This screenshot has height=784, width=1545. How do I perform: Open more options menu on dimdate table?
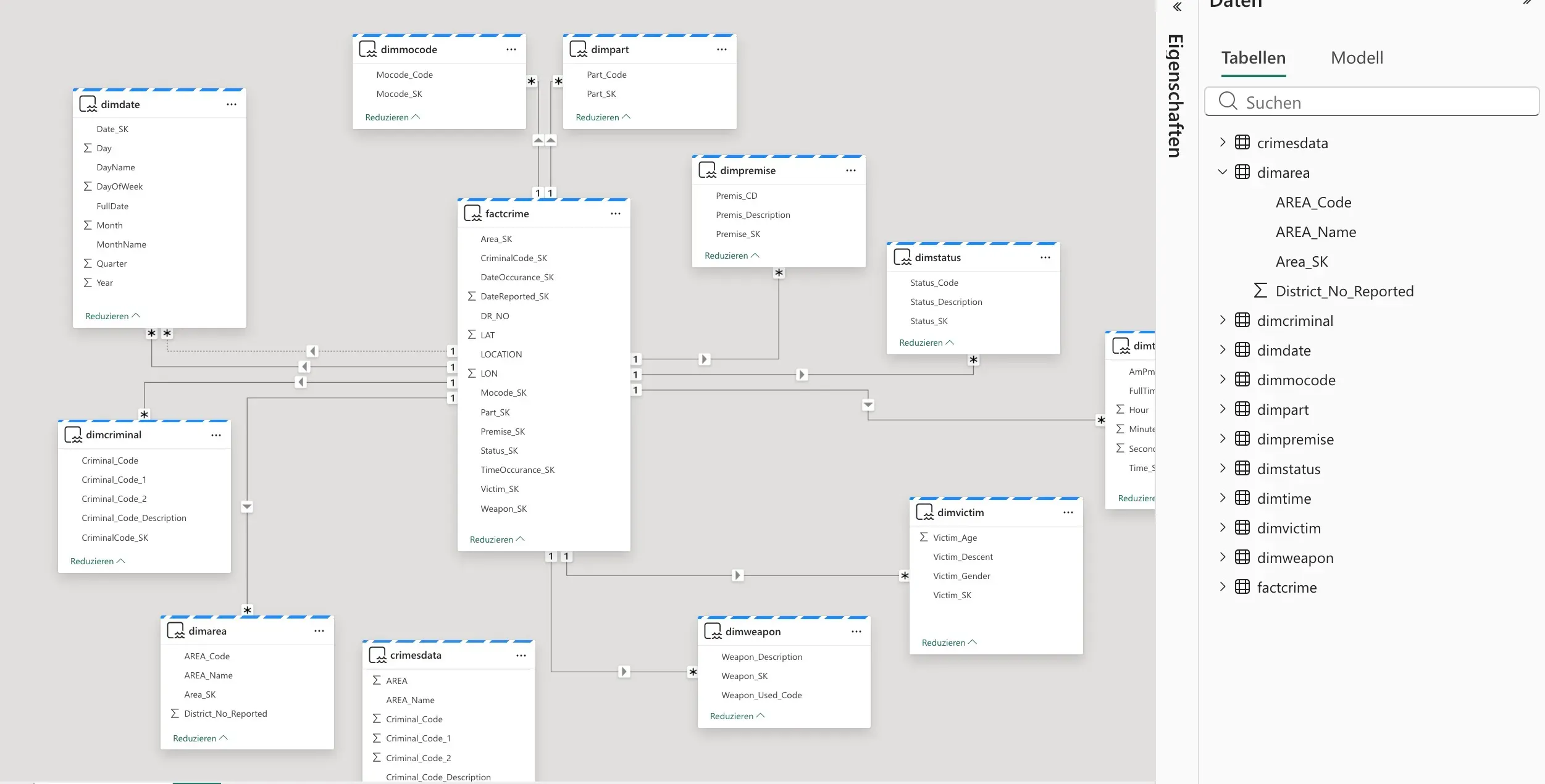(232, 104)
